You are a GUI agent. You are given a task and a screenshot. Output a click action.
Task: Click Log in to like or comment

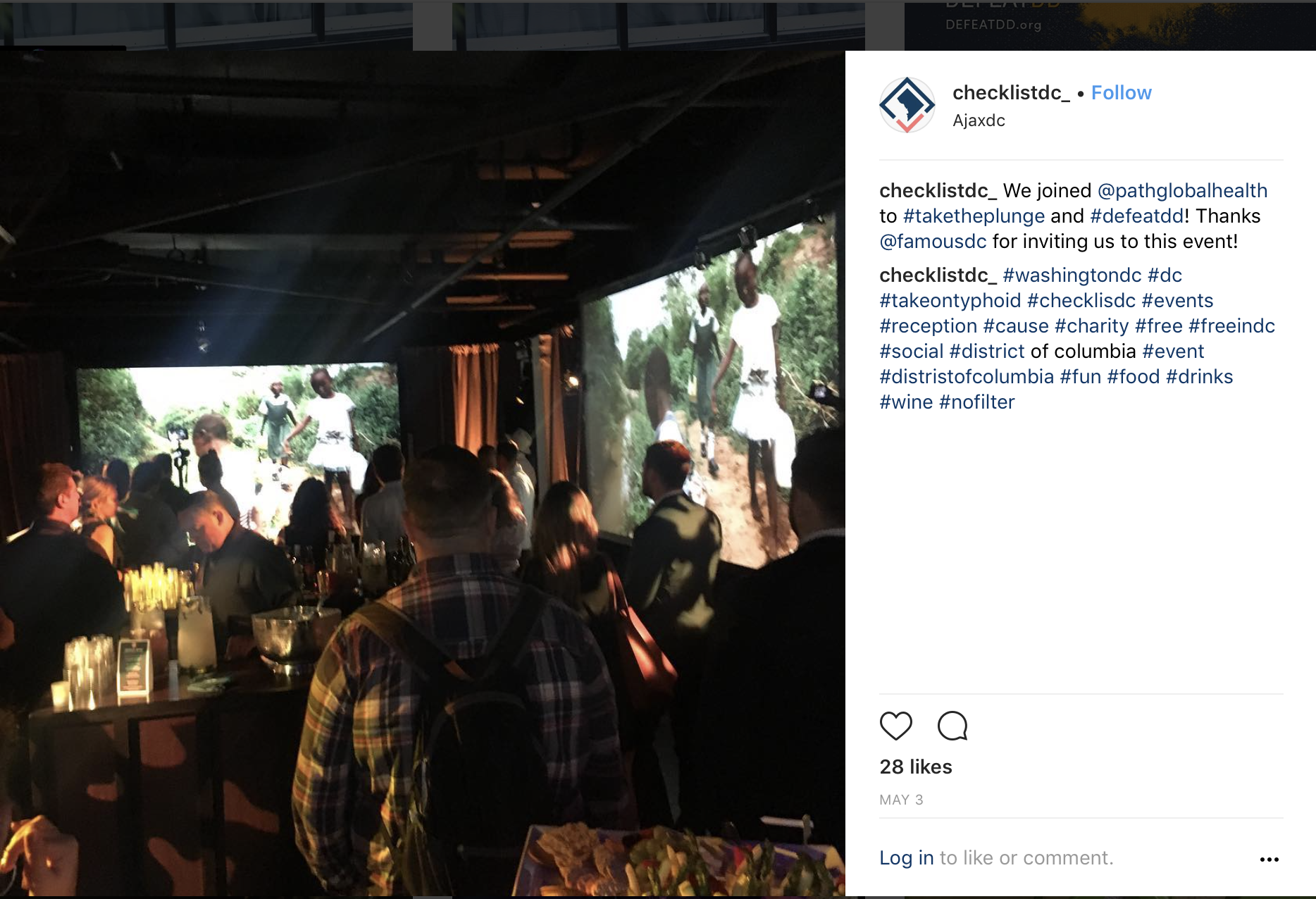[x=906, y=858]
